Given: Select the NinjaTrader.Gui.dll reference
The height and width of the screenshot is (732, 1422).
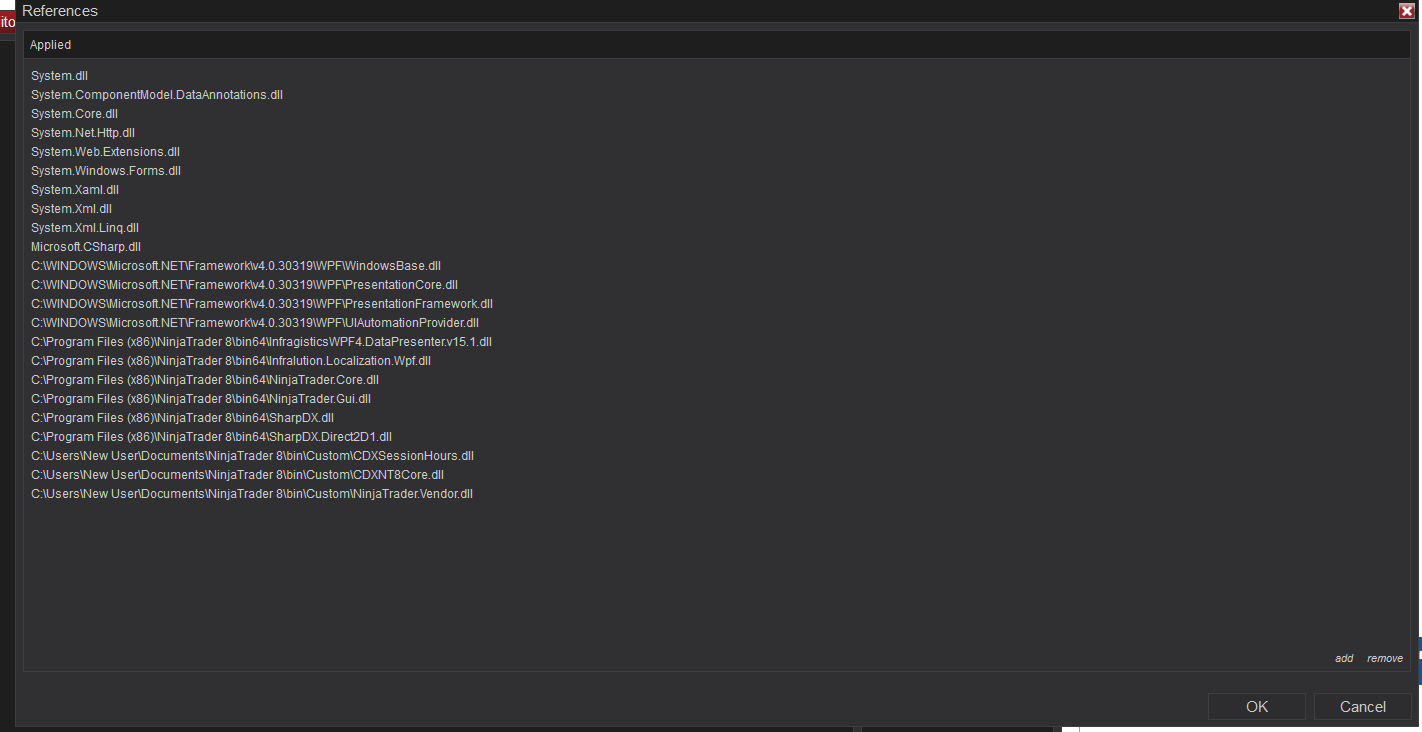Looking at the screenshot, I should (x=201, y=399).
